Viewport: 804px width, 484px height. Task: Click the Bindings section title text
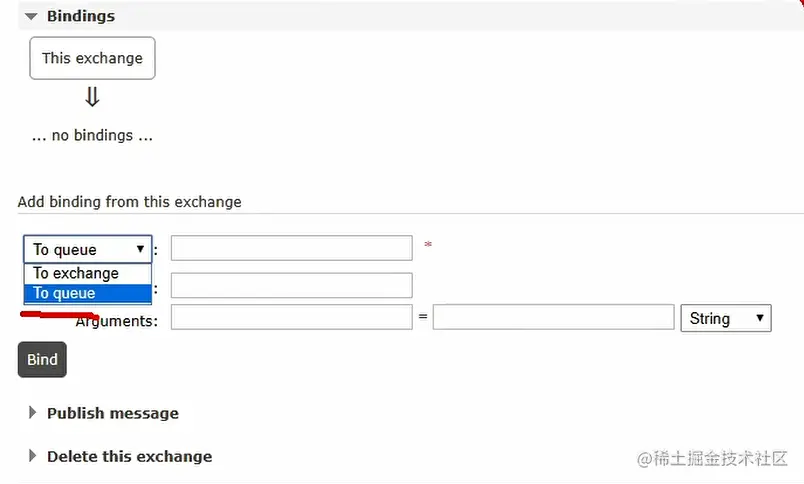80,16
